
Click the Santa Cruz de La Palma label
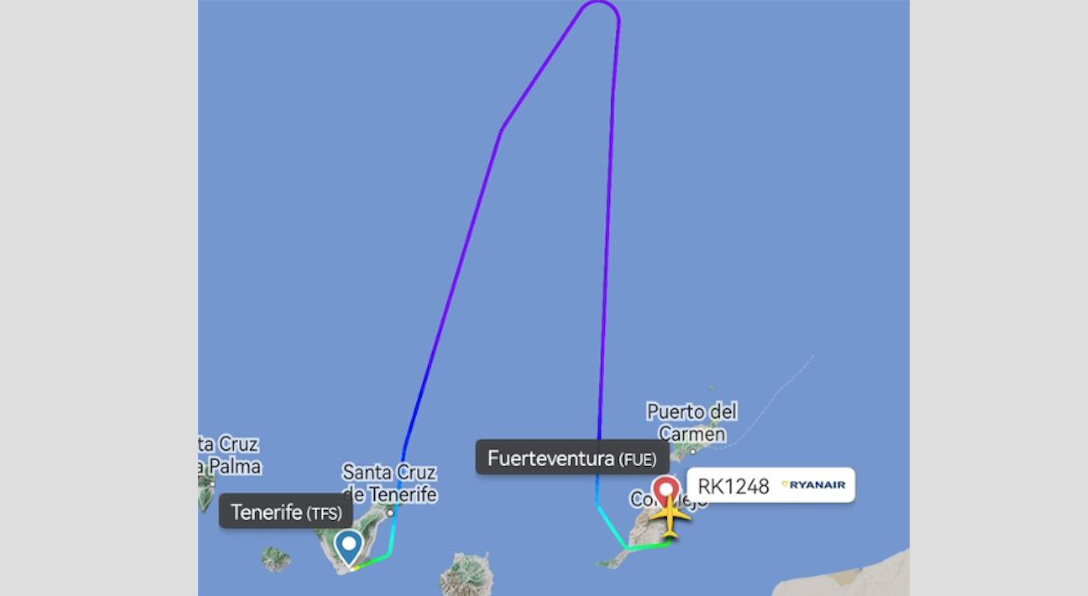[229, 455]
